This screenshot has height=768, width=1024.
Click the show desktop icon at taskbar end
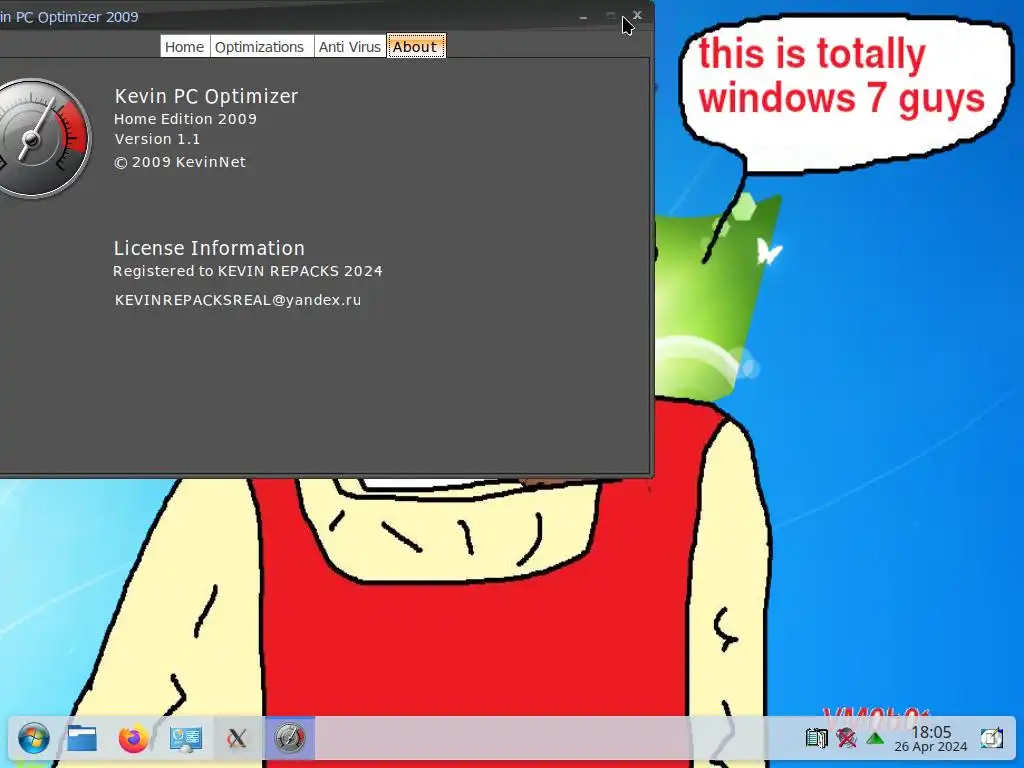(x=991, y=739)
